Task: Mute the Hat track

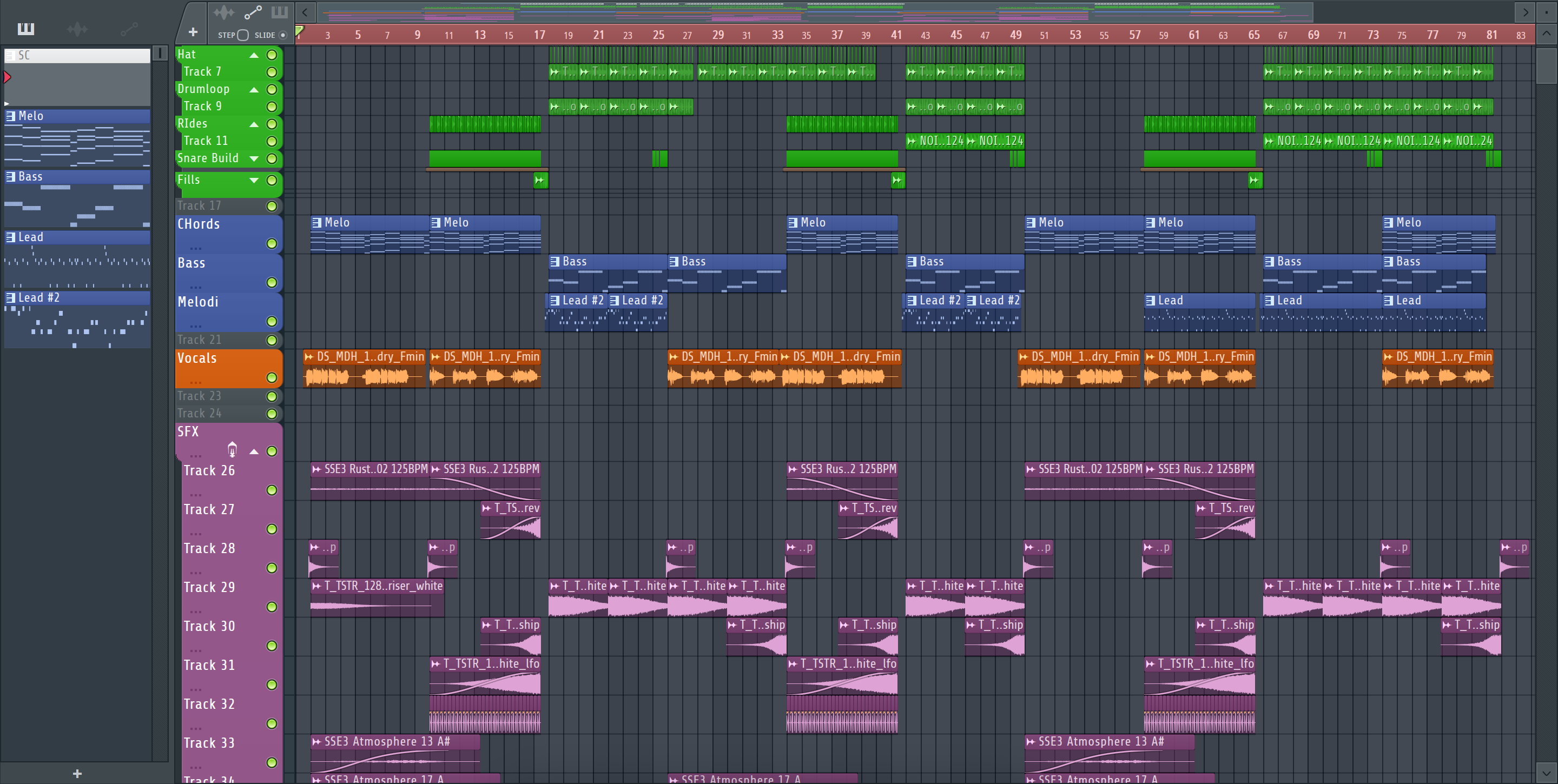Action: (272, 55)
